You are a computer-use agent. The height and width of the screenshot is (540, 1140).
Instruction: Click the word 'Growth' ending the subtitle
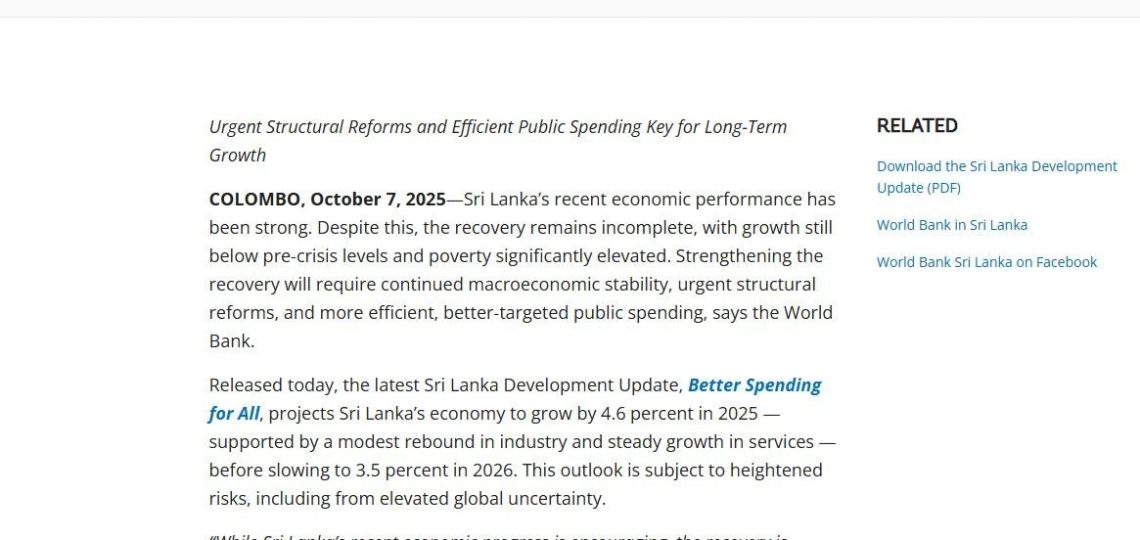coord(237,155)
